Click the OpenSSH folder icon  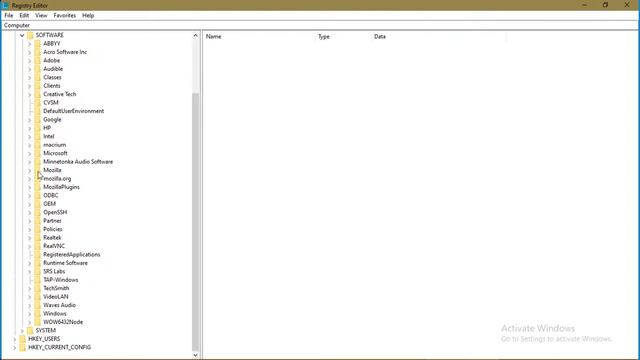(38, 212)
